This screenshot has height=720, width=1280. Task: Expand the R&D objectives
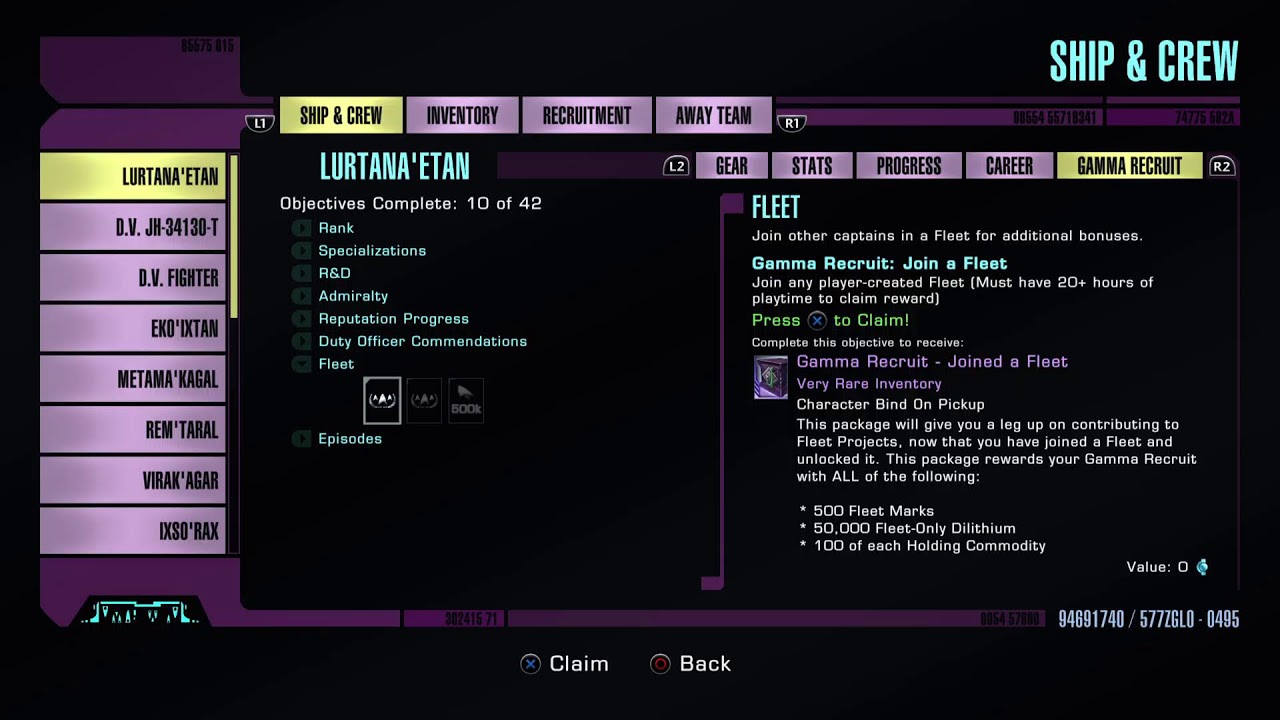point(301,273)
